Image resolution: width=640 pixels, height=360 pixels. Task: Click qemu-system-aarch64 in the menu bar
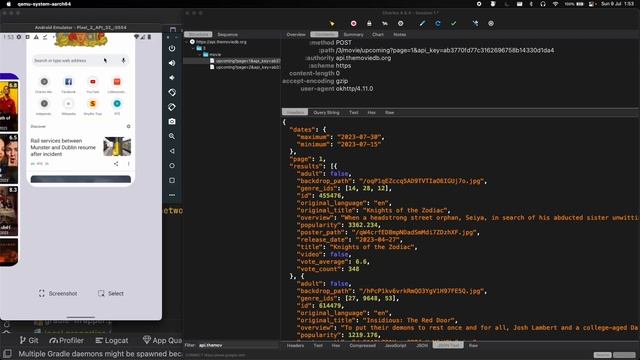tap(44, 4)
